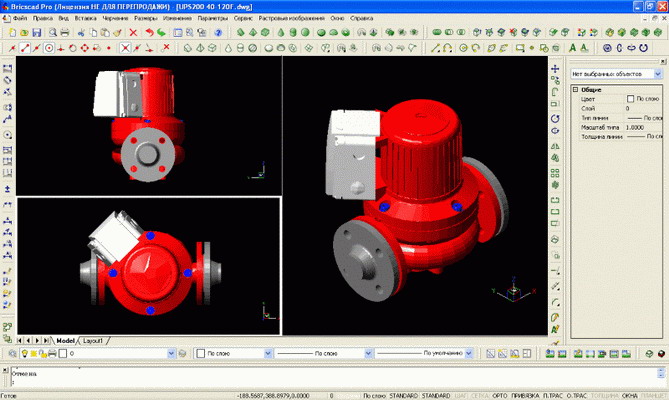Toggle ОРТО mode in status bar
This screenshot has width=669, height=400.
coord(500,396)
